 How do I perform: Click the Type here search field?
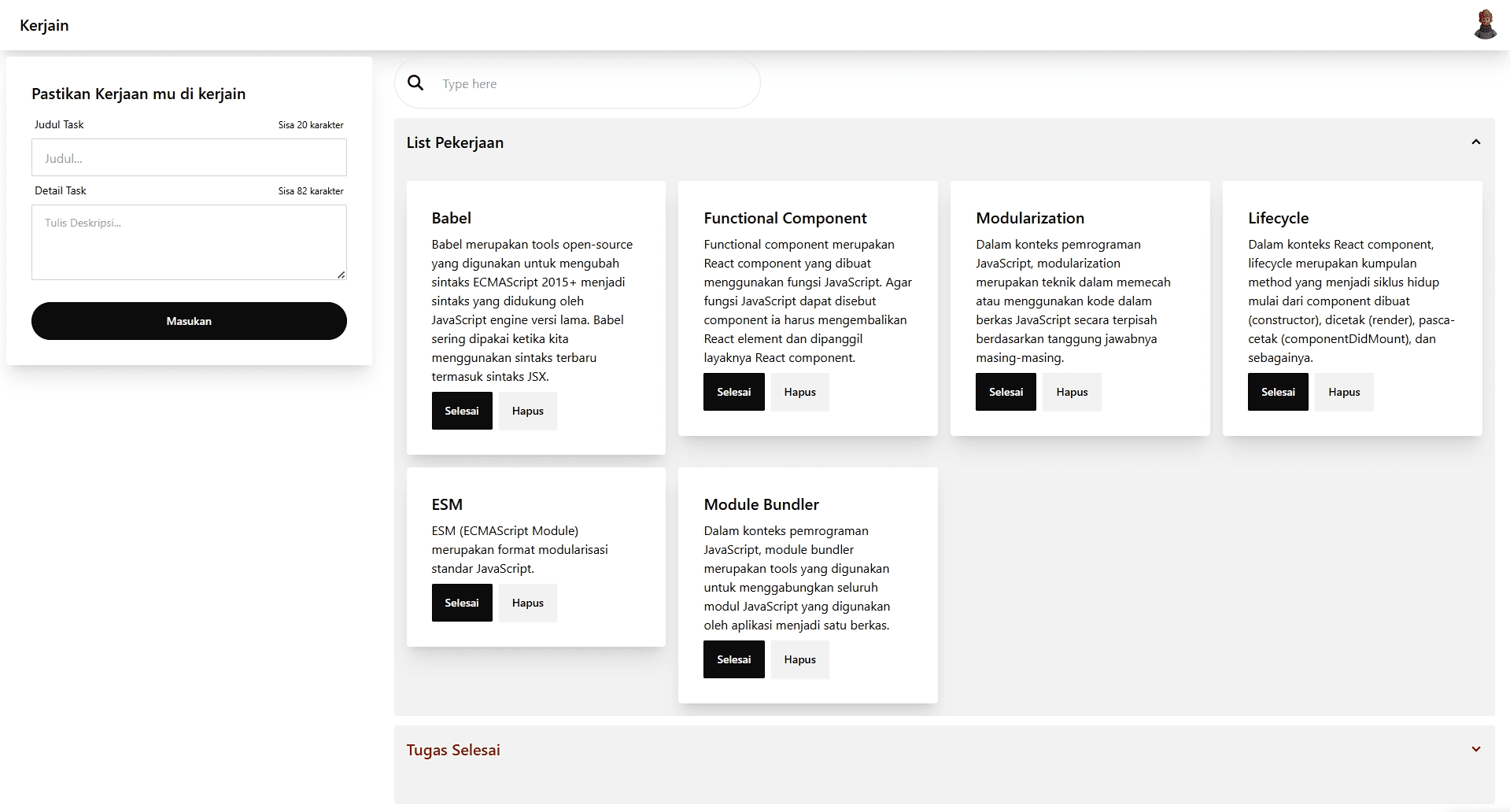click(x=590, y=83)
